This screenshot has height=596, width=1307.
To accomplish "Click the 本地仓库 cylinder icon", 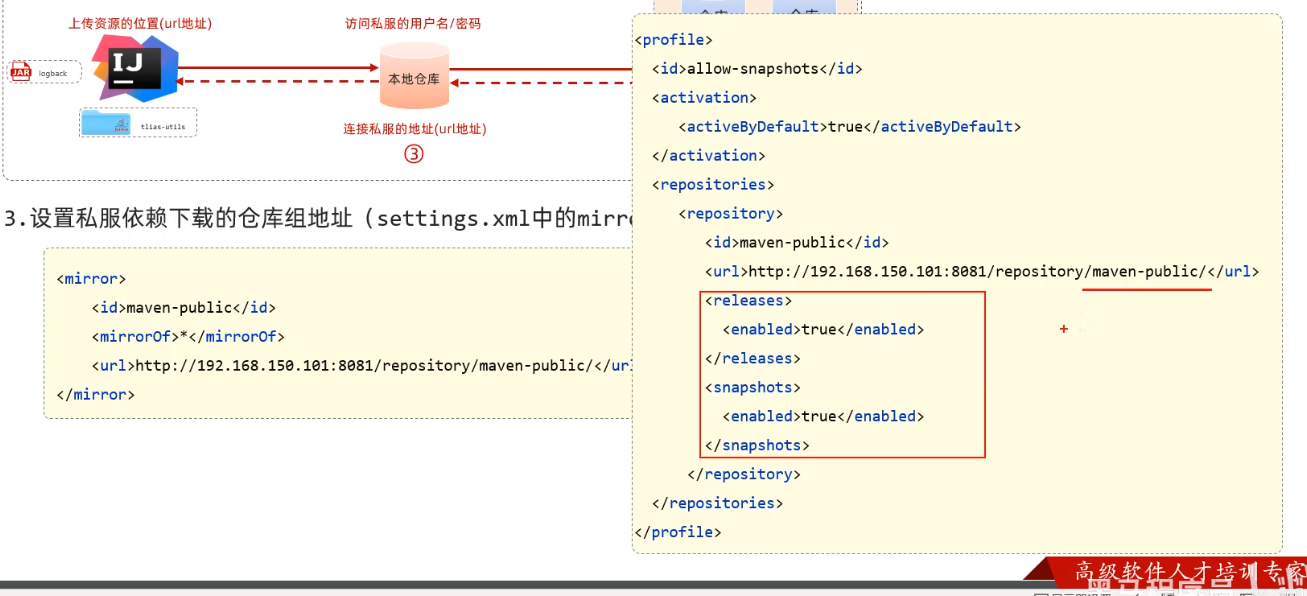I will (414, 77).
